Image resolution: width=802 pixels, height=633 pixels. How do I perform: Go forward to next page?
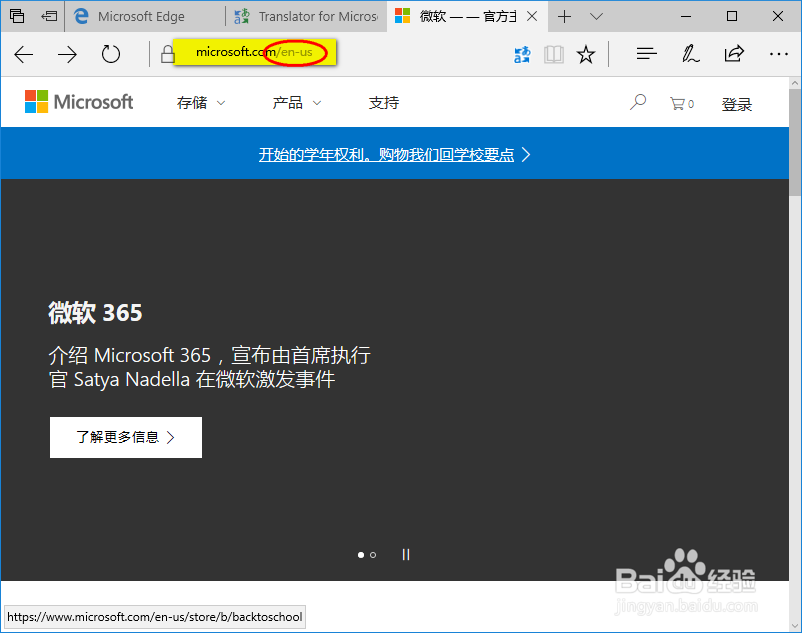[67, 54]
